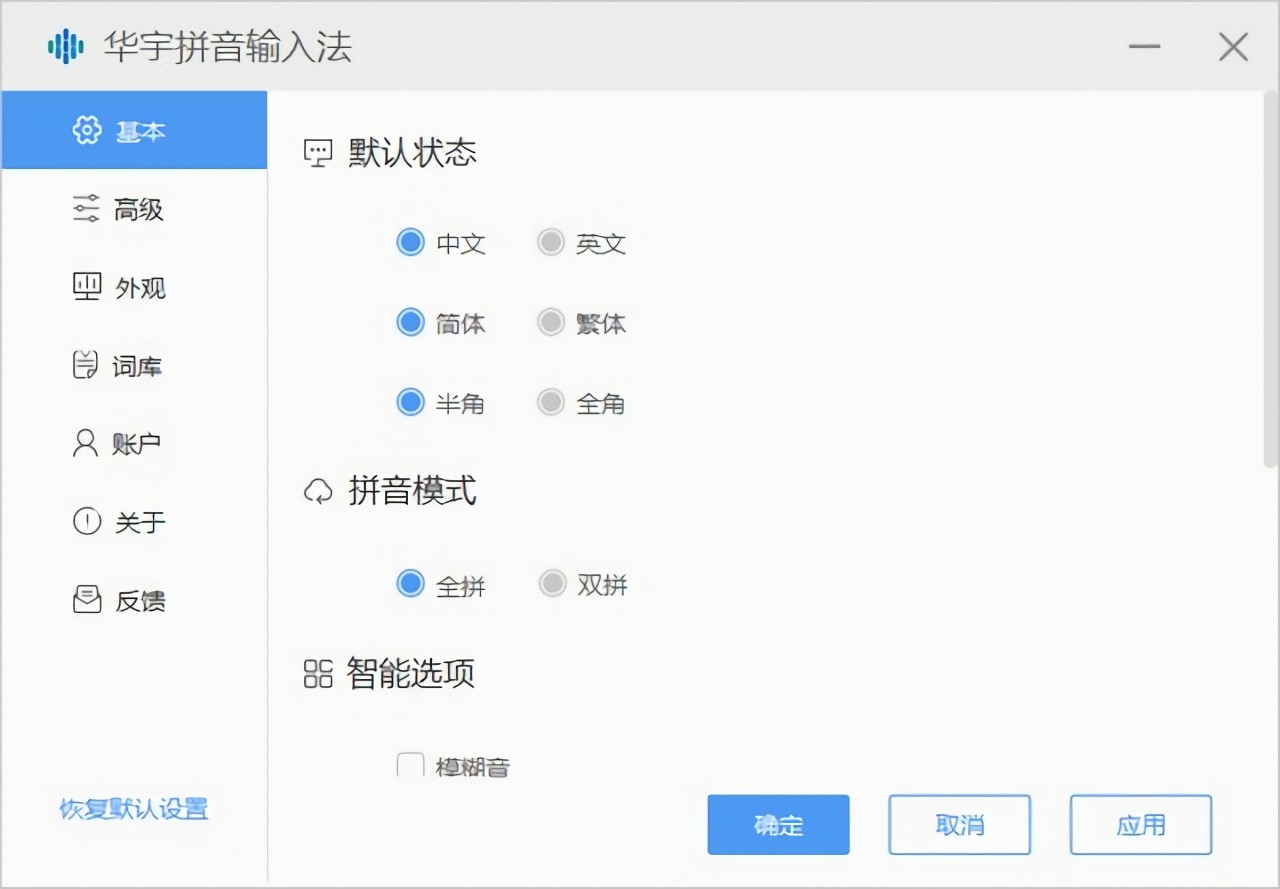Click the 华宇拼音输入法 app logo icon
The image size is (1280, 889).
tap(66, 46)
